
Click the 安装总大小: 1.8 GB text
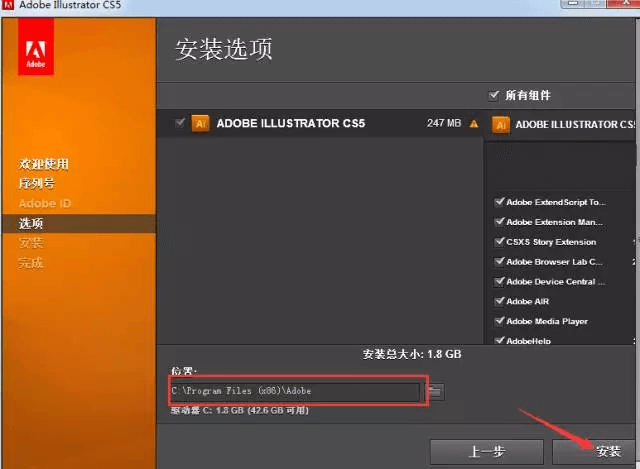pos(412,354)
